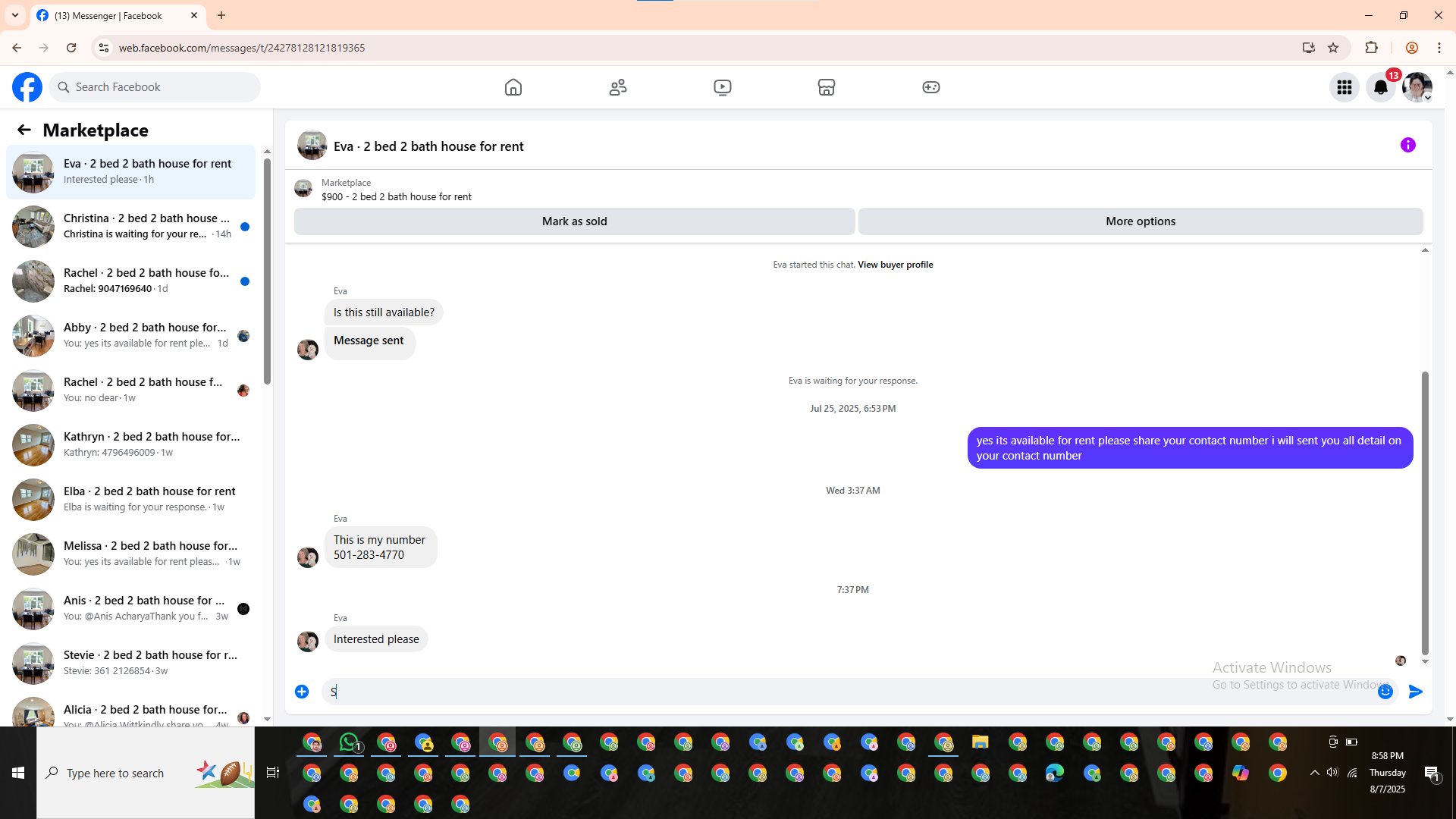Open the volume control in system tray

[1332, 773]
